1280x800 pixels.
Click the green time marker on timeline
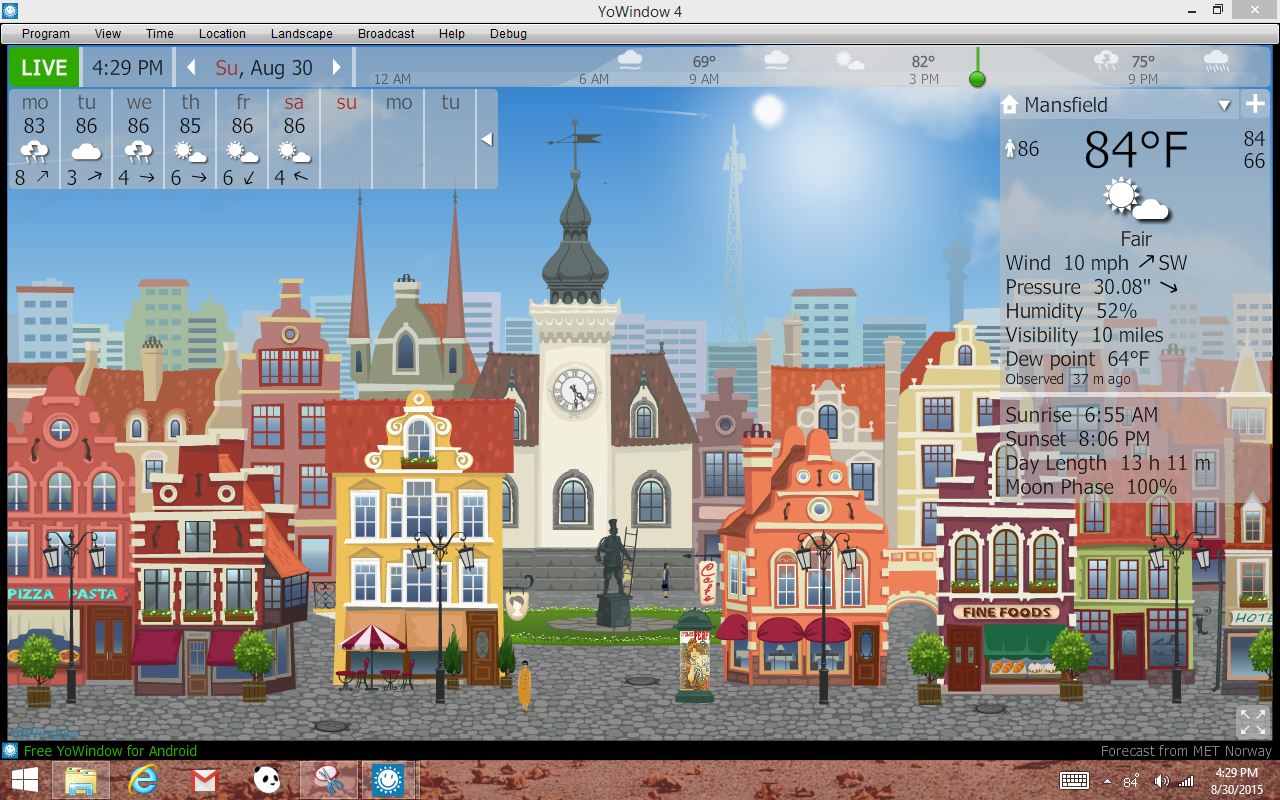(977, 79)
